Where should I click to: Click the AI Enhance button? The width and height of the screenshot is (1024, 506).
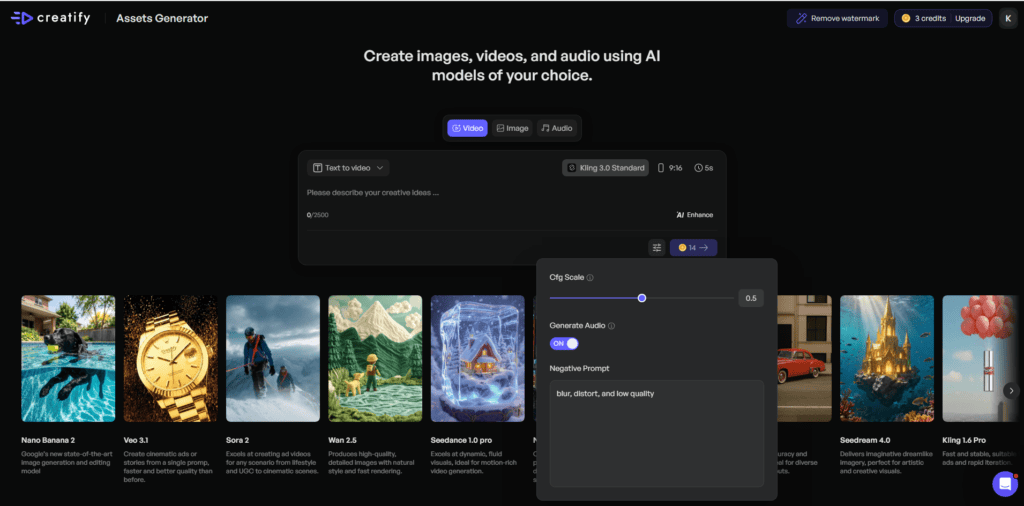[694, 215]
